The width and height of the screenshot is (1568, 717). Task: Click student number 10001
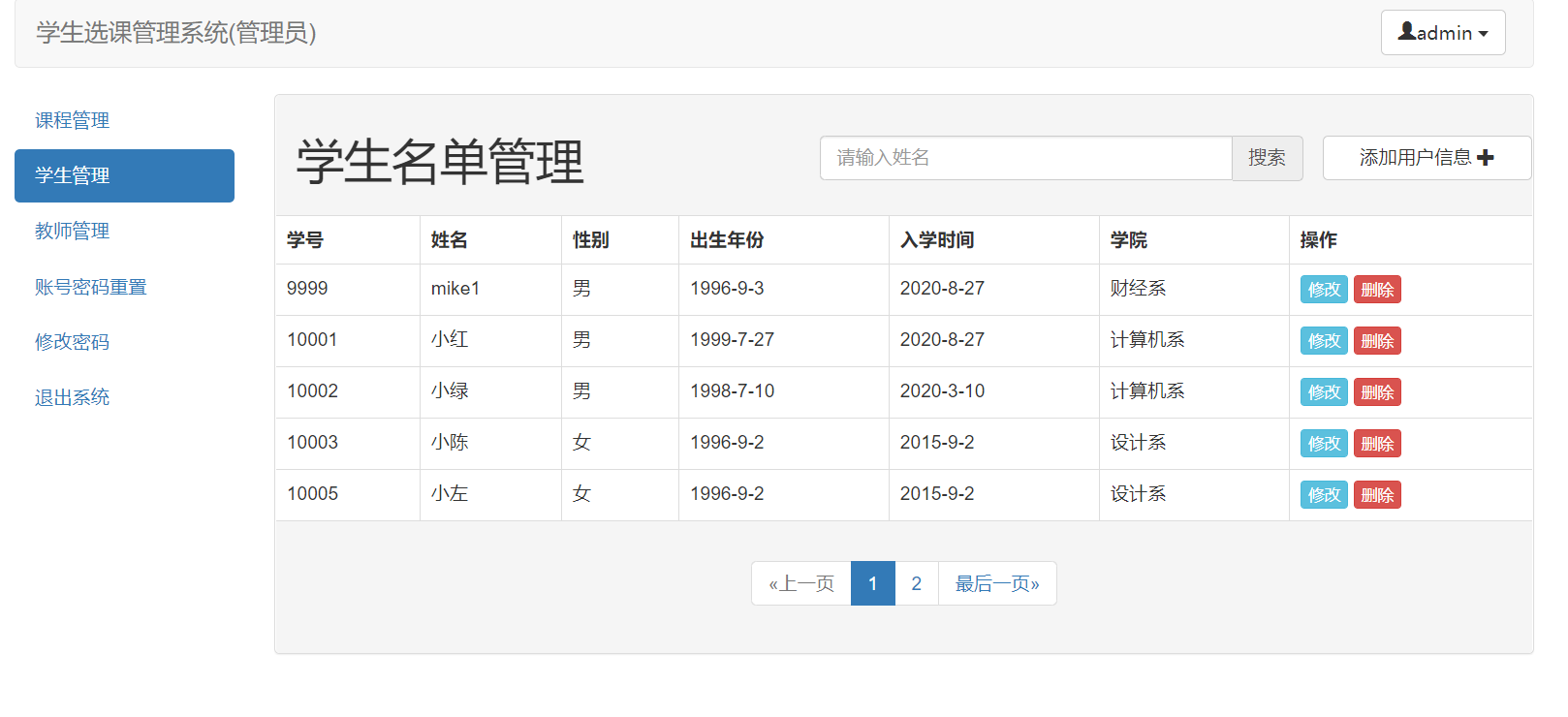click(312, 340)
